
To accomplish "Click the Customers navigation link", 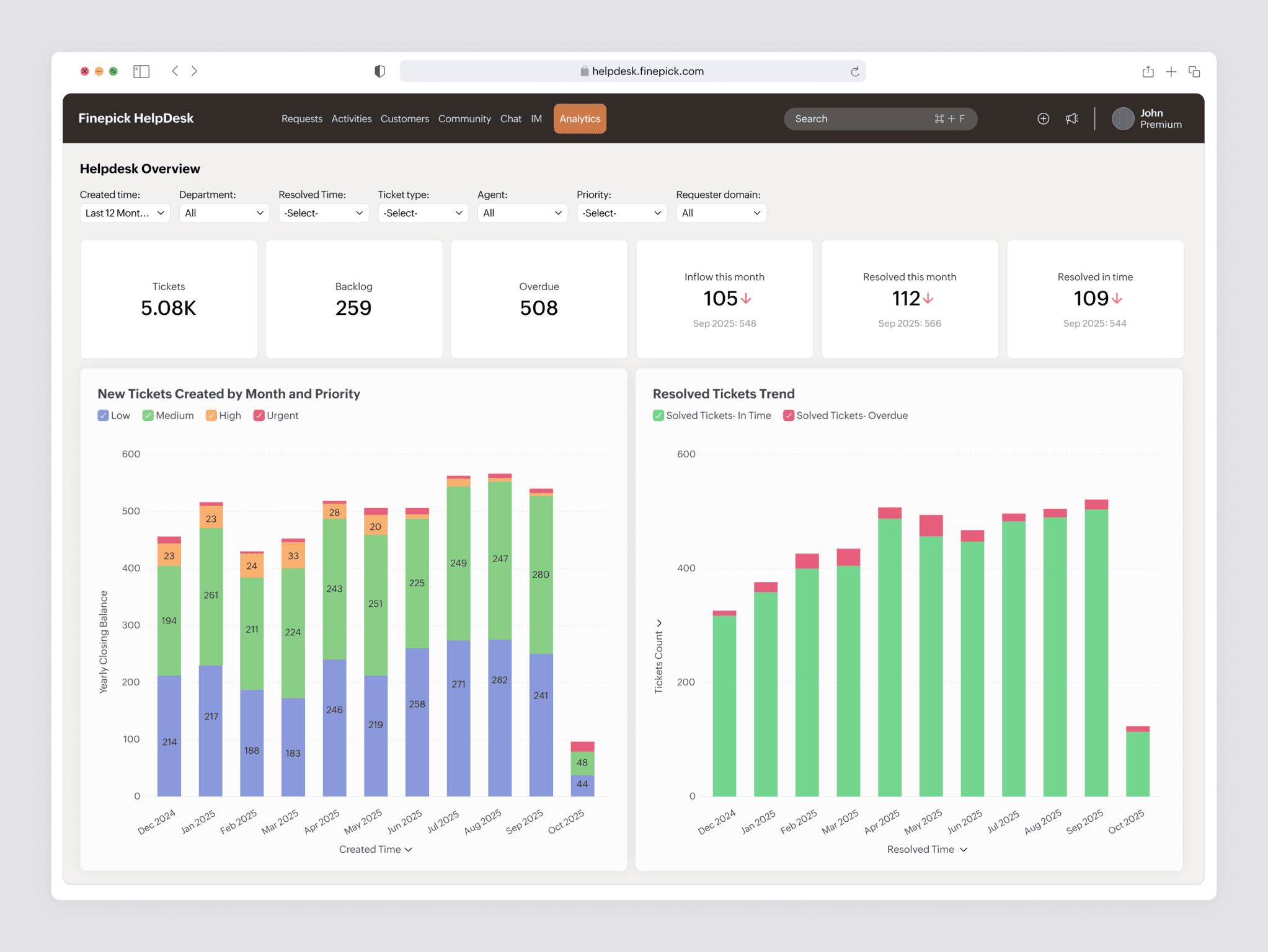I will (404, 118).
